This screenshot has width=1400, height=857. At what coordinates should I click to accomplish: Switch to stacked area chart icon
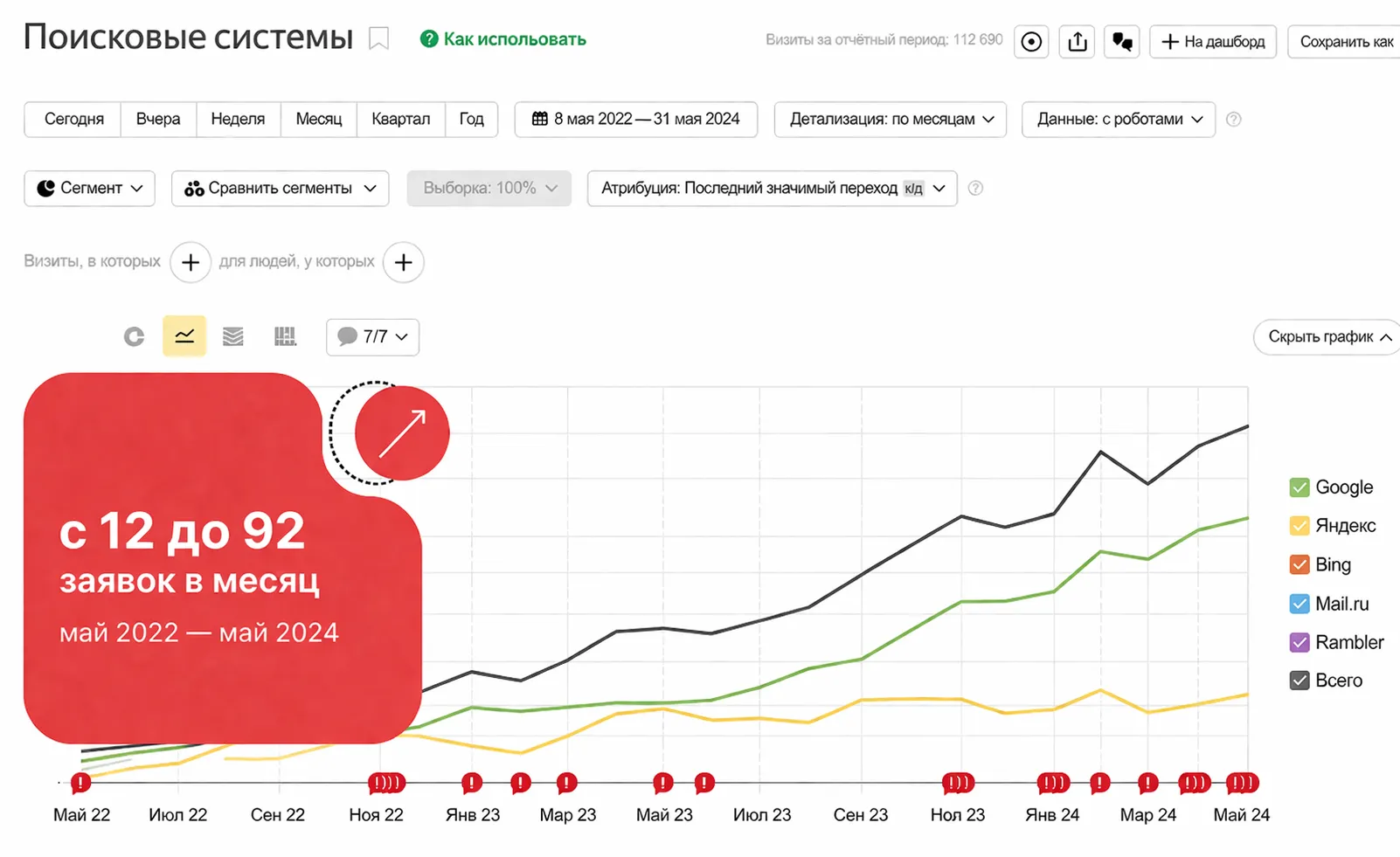(233, 336)
